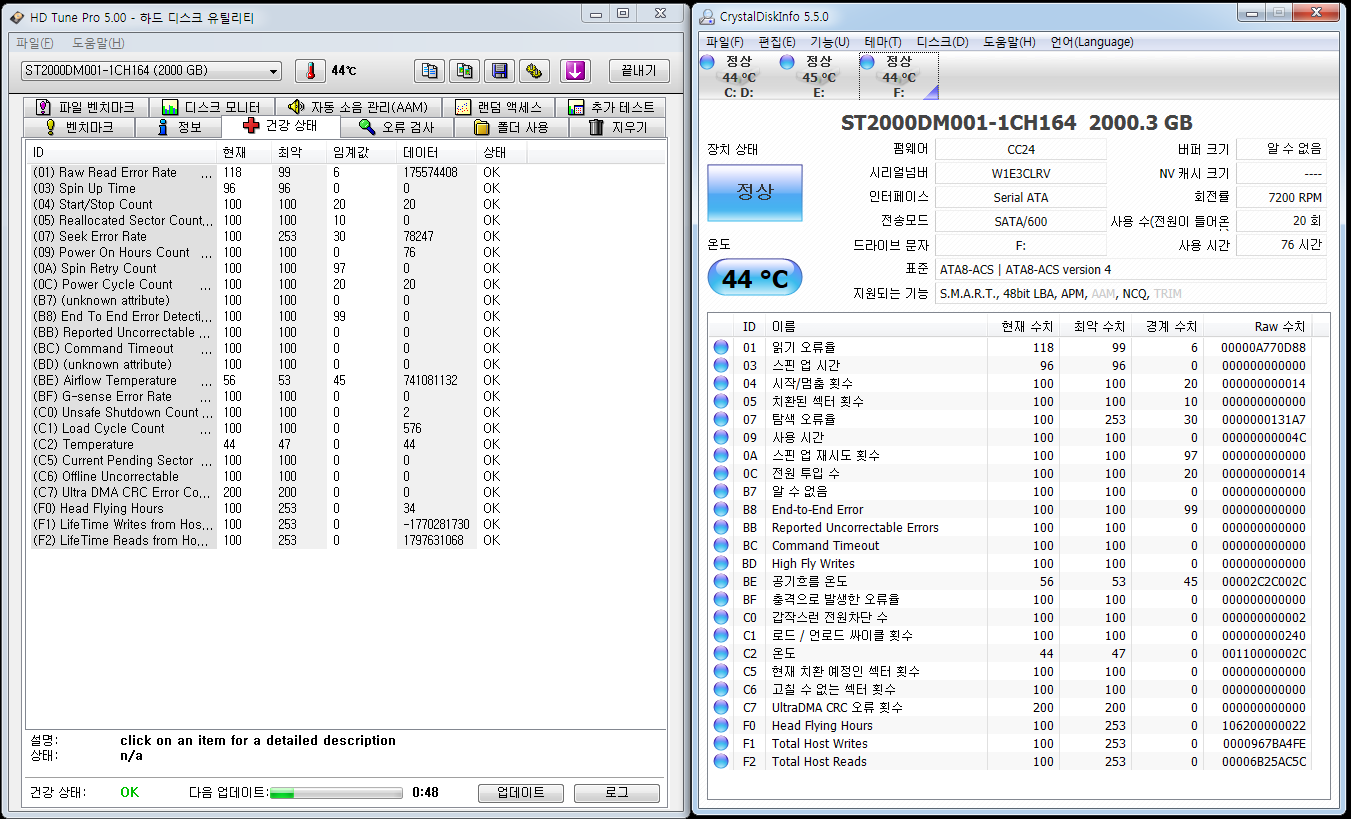The image size is (1351, 819).
Task: Click the 로그 button
Action: click(617, 792)
